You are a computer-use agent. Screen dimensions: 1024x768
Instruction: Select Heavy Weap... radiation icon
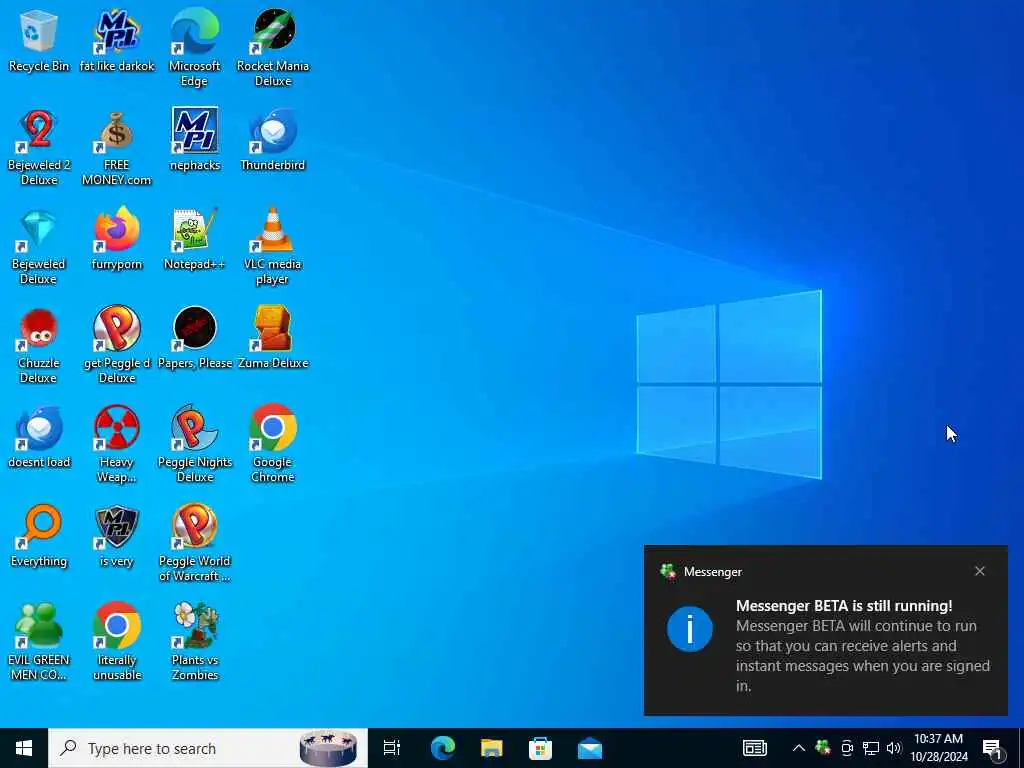tap(117, 445)
